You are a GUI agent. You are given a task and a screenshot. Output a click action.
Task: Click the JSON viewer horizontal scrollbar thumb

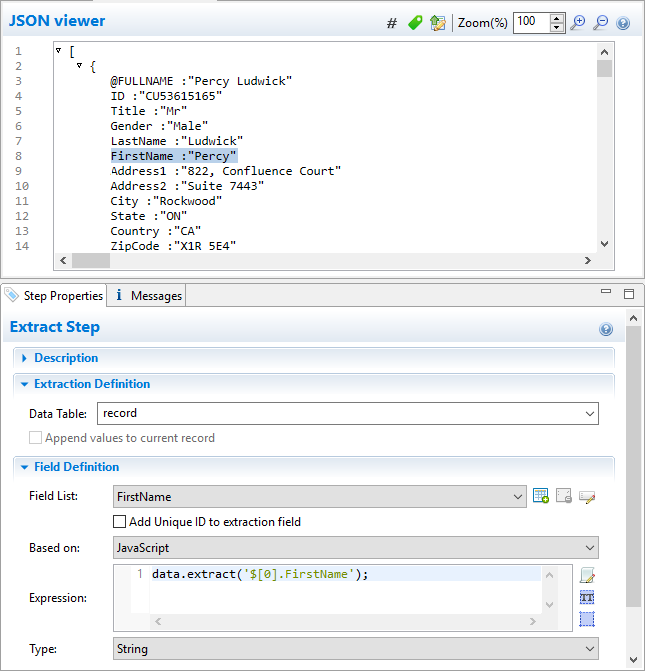click(91, 260)
